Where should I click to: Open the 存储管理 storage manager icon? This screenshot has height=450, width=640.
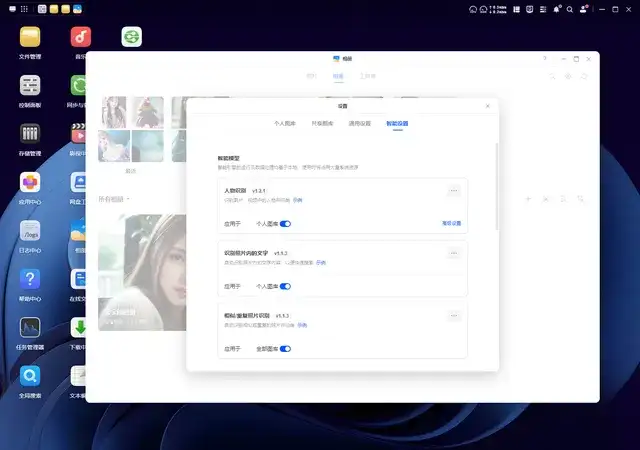click(30, 134)
